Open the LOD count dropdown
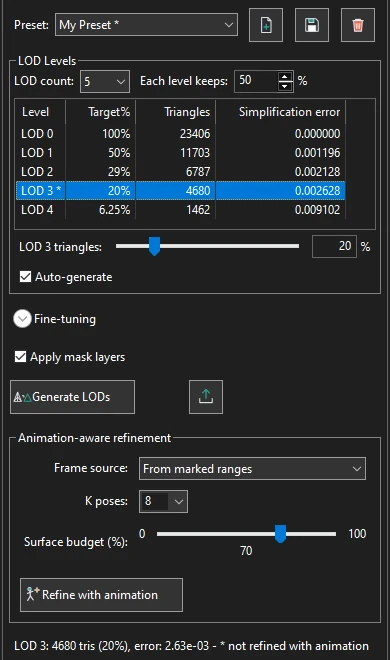 pyautogui.click(x=105, y=81)
